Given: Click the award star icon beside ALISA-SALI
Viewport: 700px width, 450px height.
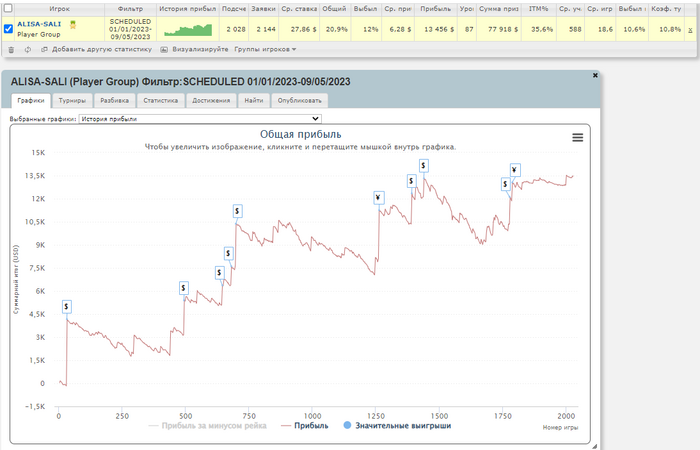Looking at the screenshot, I should point(73,25).
